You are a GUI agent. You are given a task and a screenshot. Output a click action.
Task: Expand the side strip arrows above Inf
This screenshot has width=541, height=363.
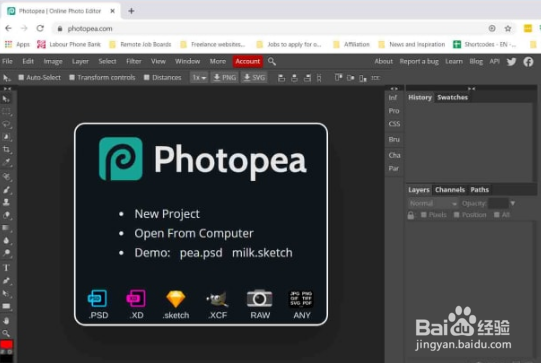click(x=394, y=89)
